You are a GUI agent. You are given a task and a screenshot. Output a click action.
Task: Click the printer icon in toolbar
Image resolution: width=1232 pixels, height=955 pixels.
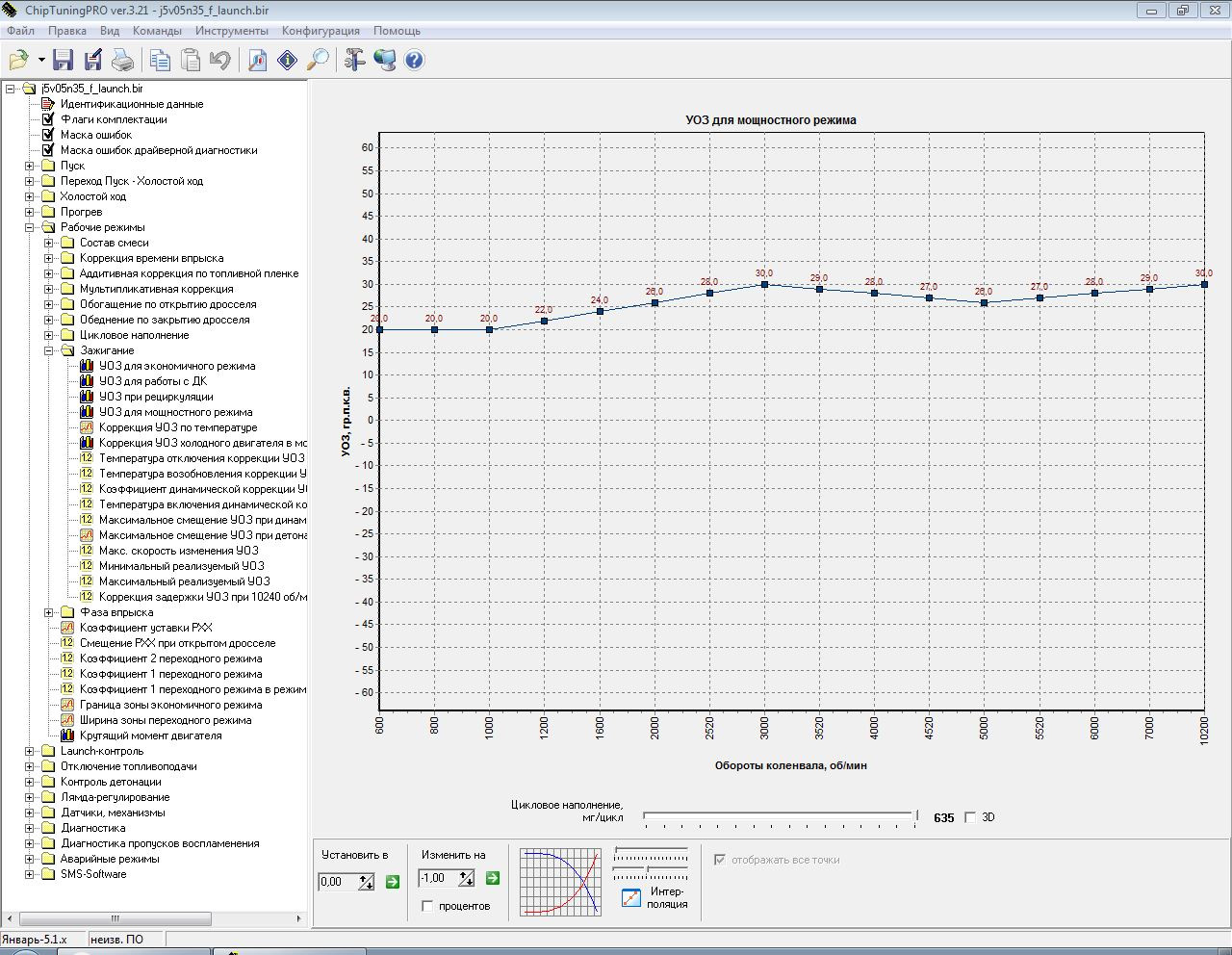coord(122,61)
